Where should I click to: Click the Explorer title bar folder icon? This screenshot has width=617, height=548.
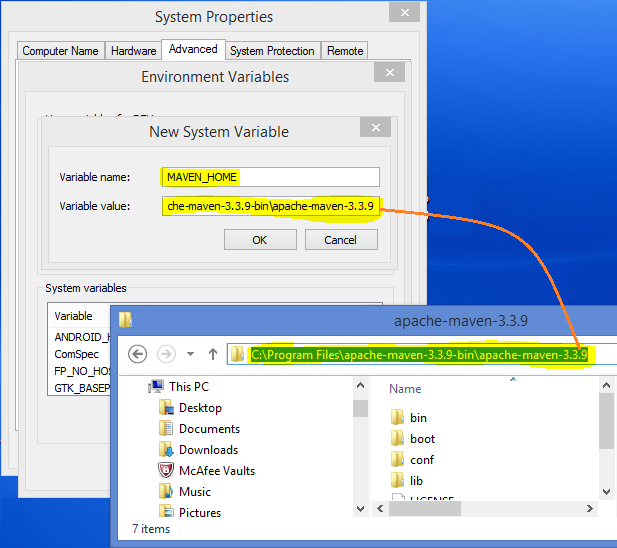point(126,320)
